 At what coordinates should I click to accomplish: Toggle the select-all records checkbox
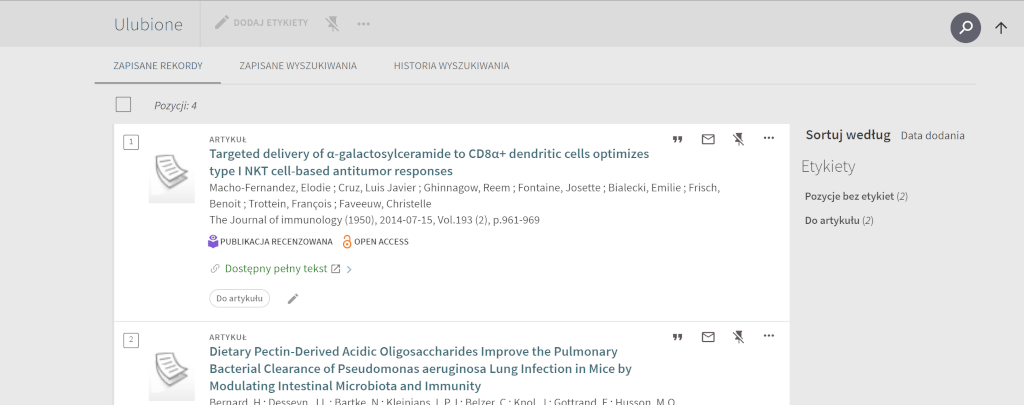point(124,104)
